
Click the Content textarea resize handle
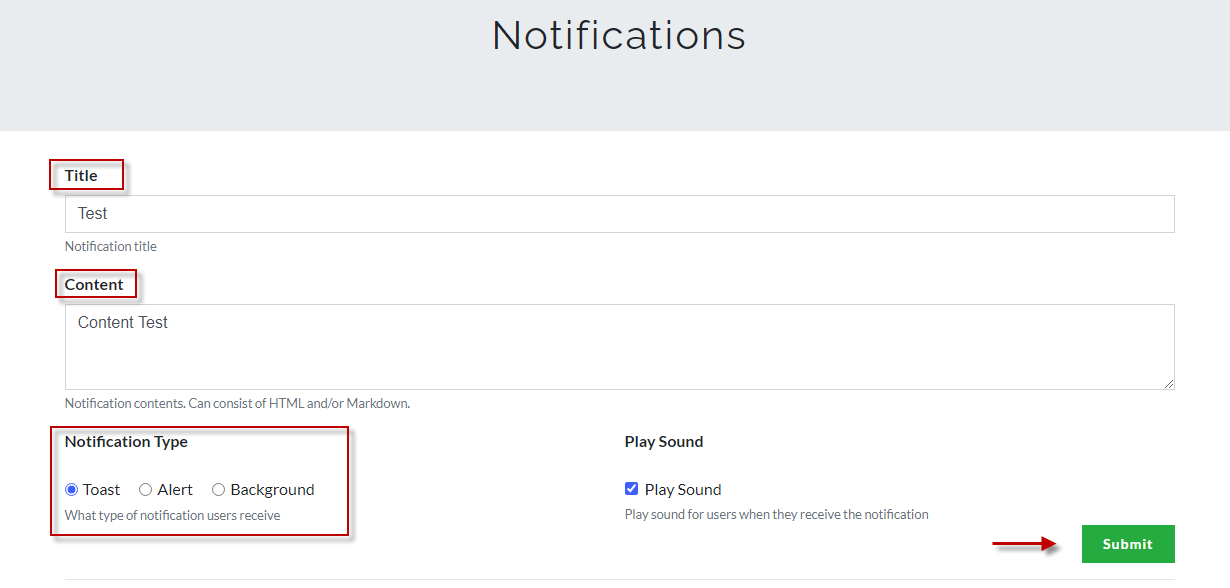[x=1169, y=384]
